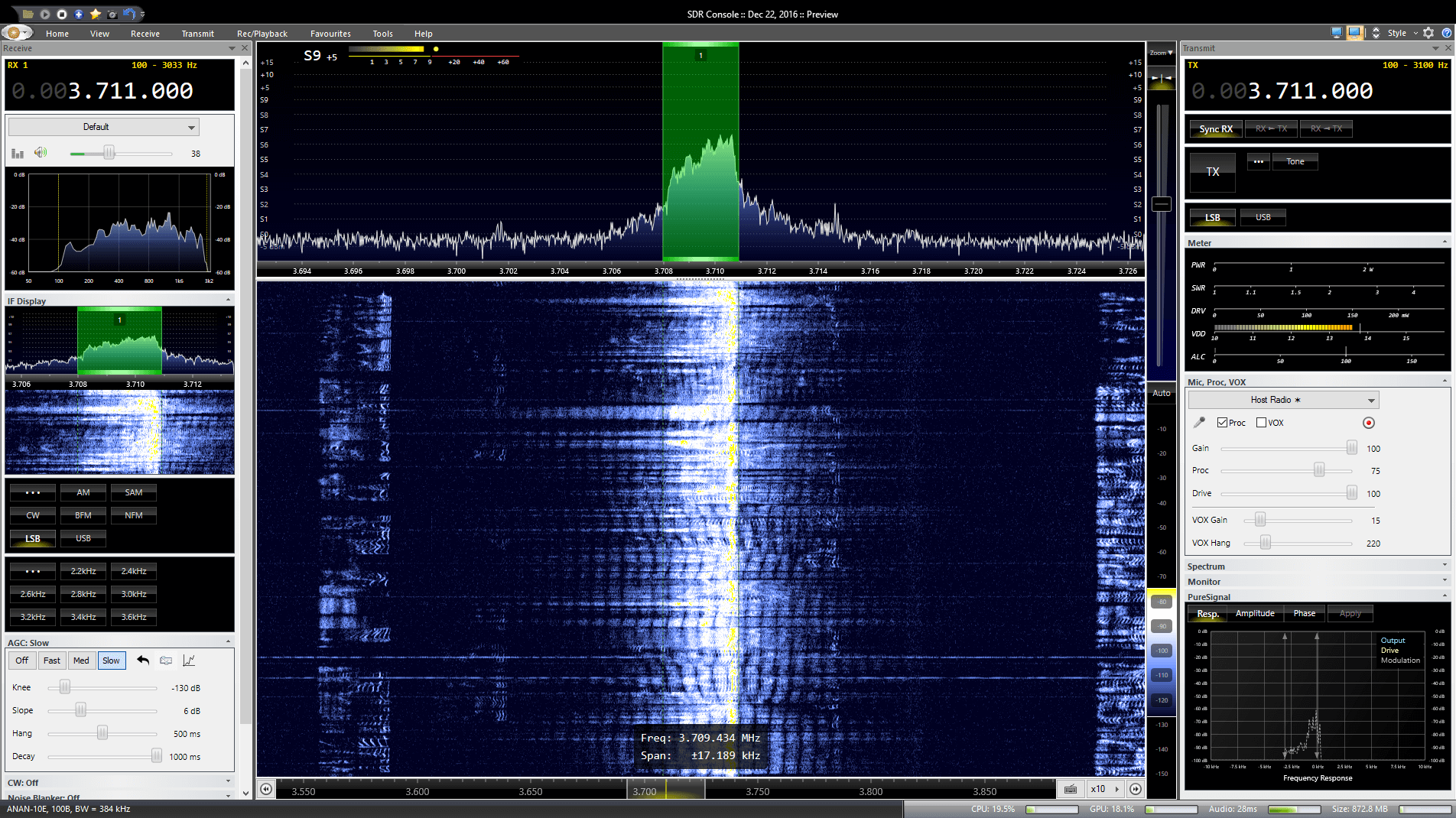Click the speaker icon in Receive panel

[40, 152]
